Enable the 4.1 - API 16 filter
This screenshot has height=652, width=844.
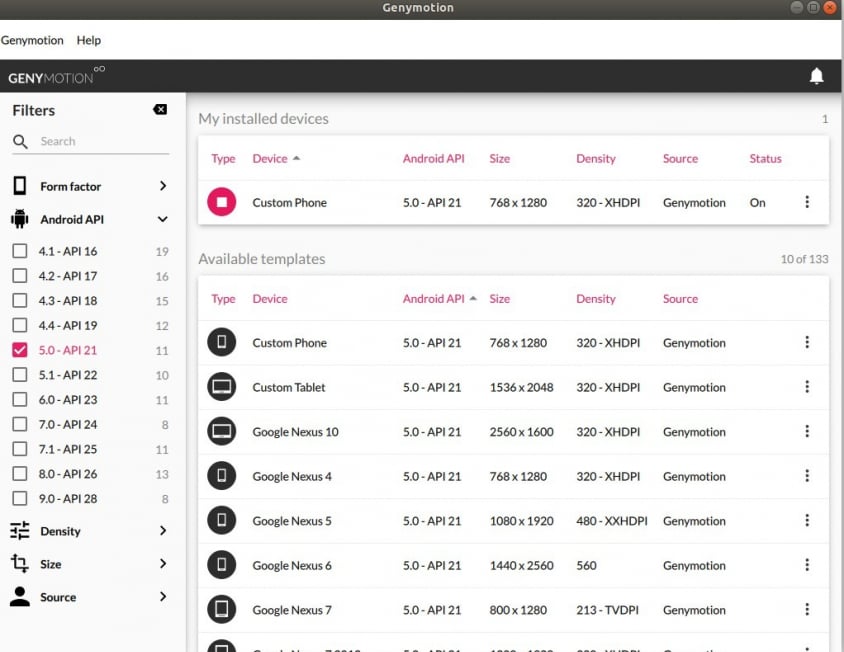coord(20,251)
